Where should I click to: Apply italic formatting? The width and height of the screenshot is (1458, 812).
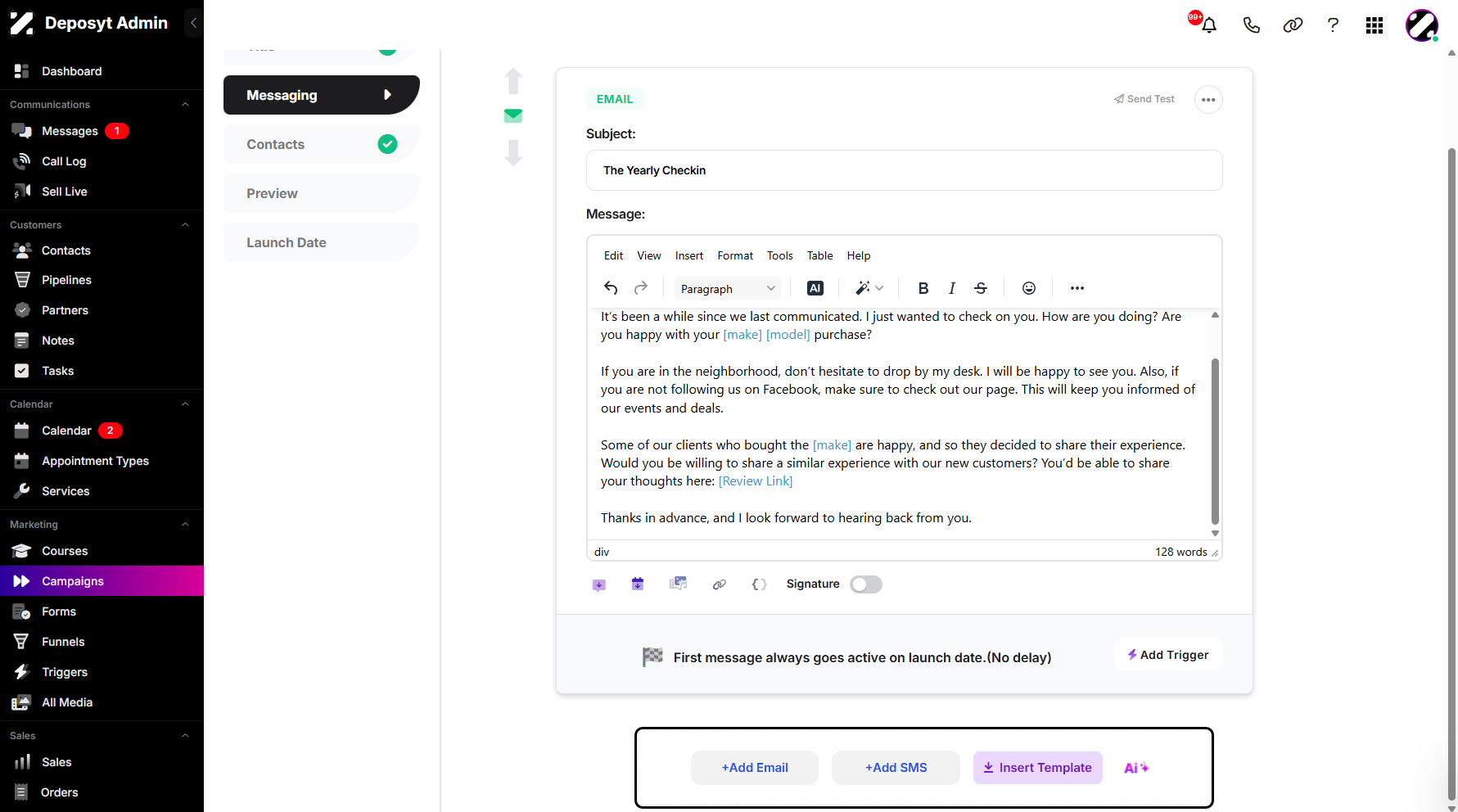[x=952, y=288]
